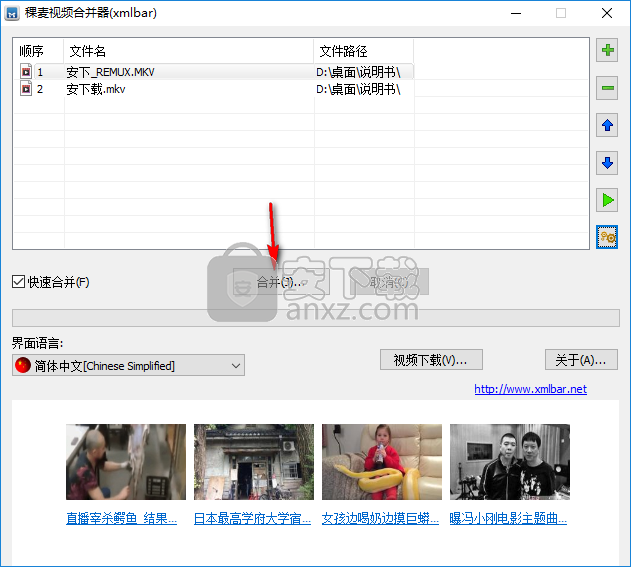The width and height of the screenshot is (631, 567).
Task: Open thumbnail of 日本最高学府 video
Action: (x=254, y=462)
